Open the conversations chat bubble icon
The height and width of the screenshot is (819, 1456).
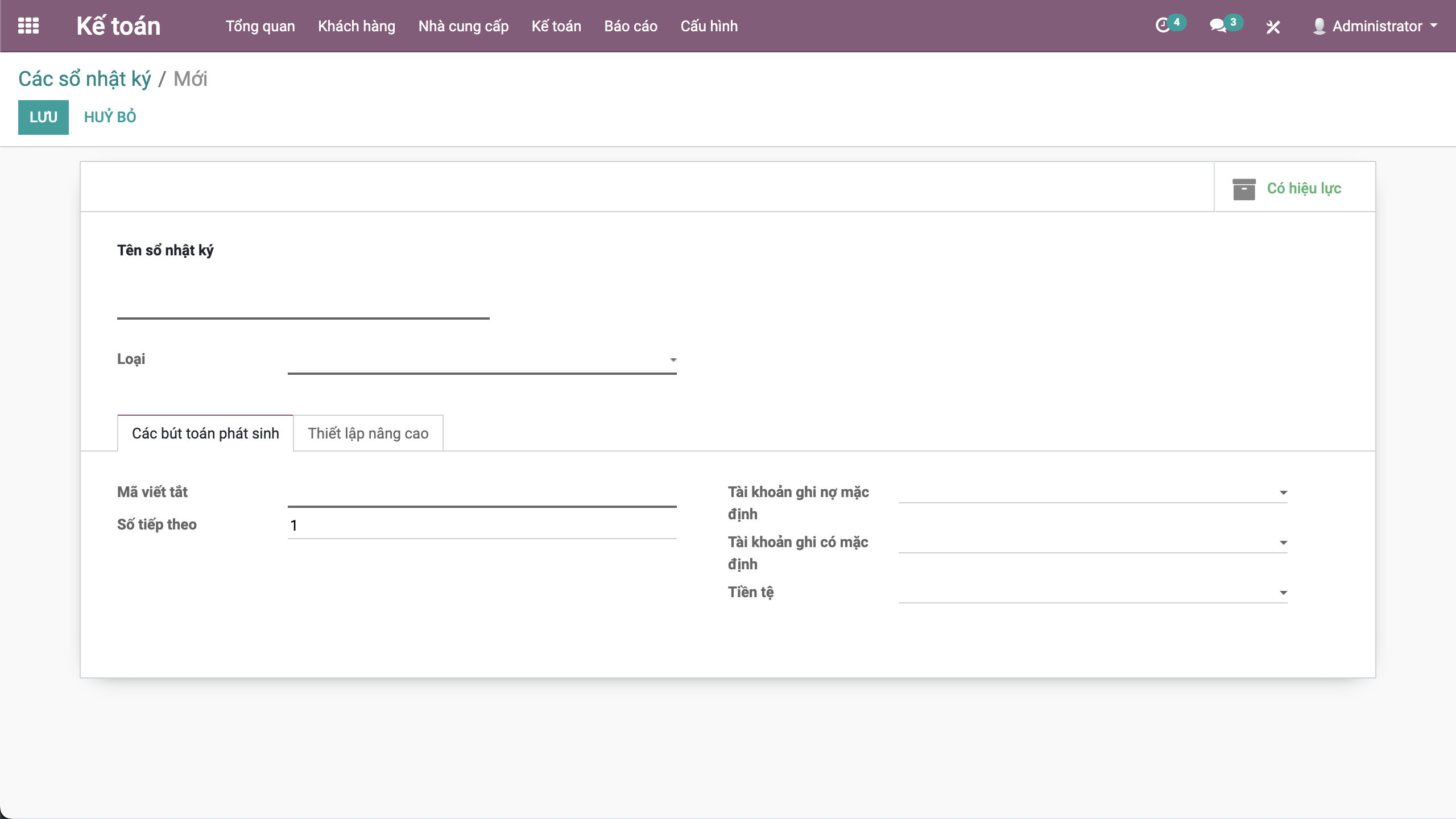1218,26
